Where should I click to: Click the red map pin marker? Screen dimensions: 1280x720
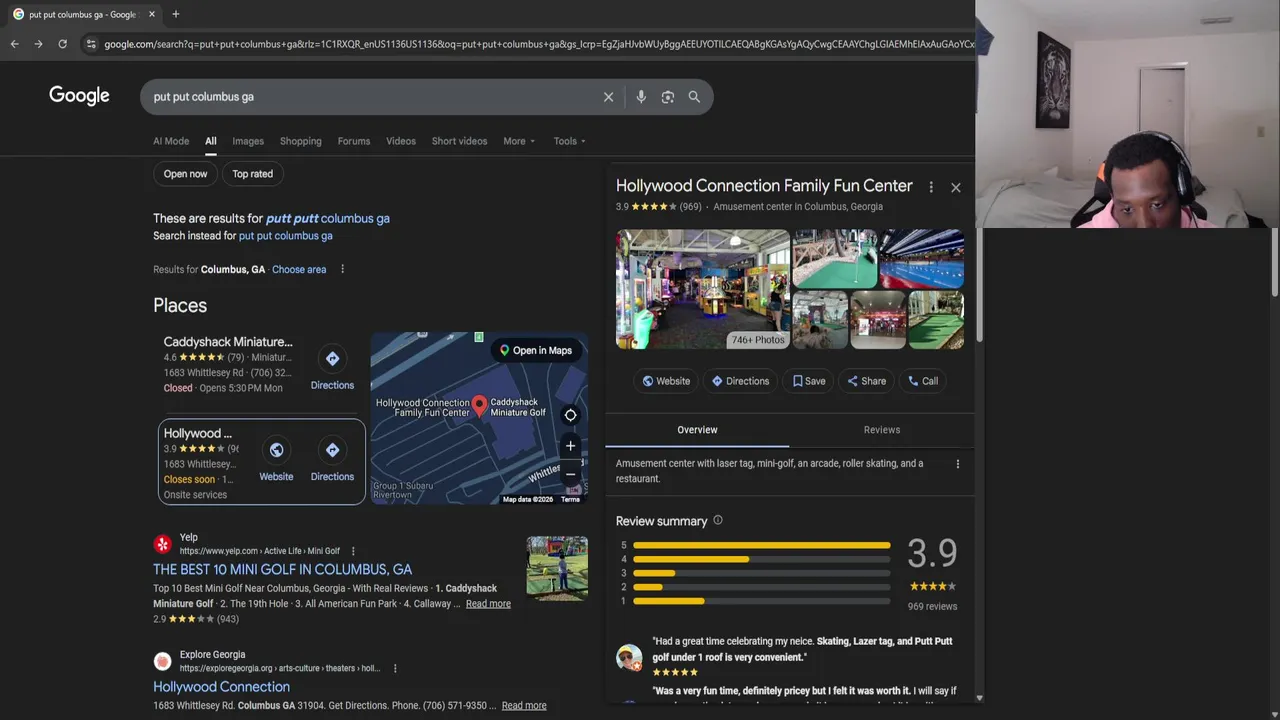479,405
